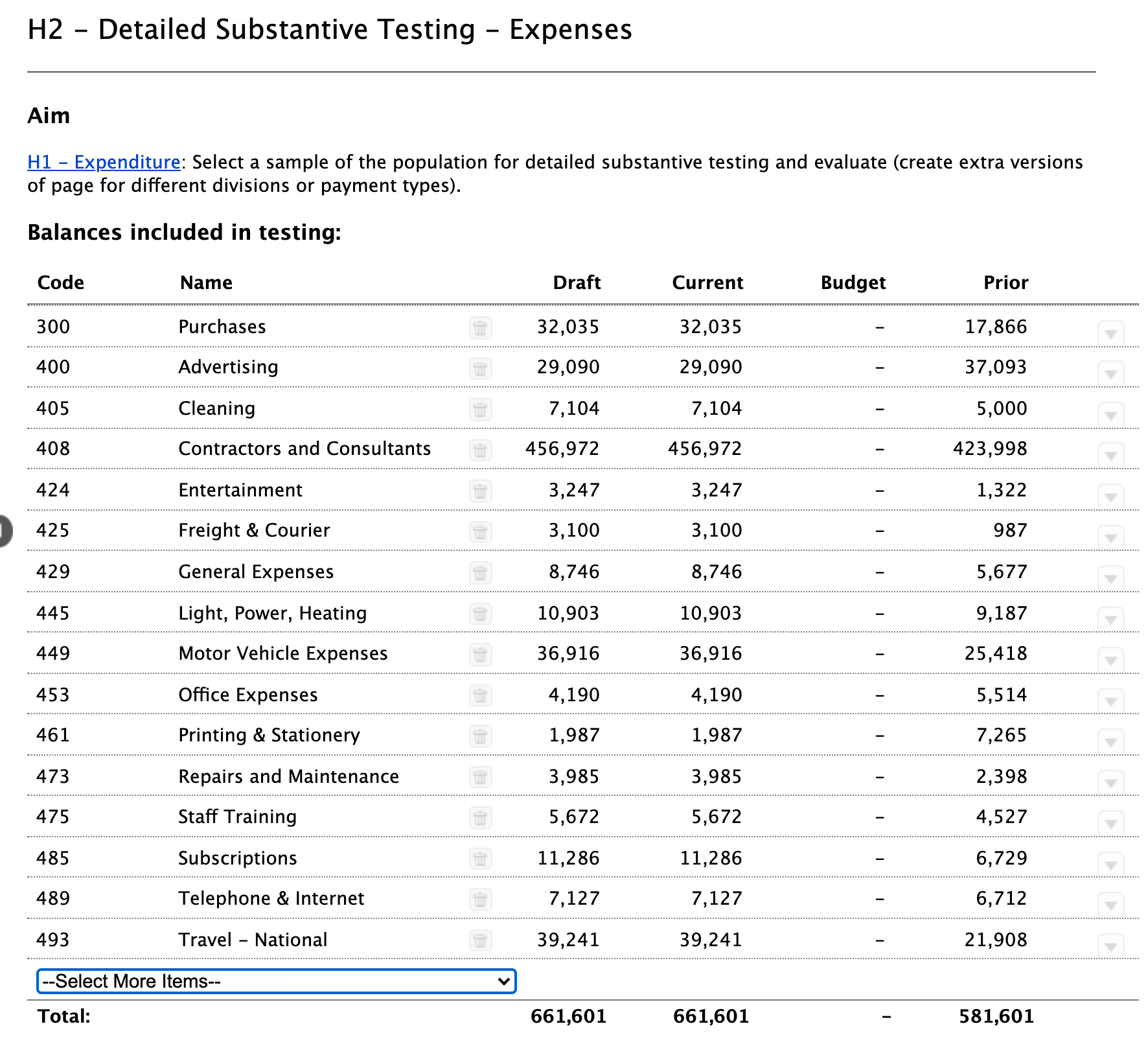Screen dimensions: 1148x1046
Task: Delete the Cleaning balance row
Action: [x=479, y=410]
